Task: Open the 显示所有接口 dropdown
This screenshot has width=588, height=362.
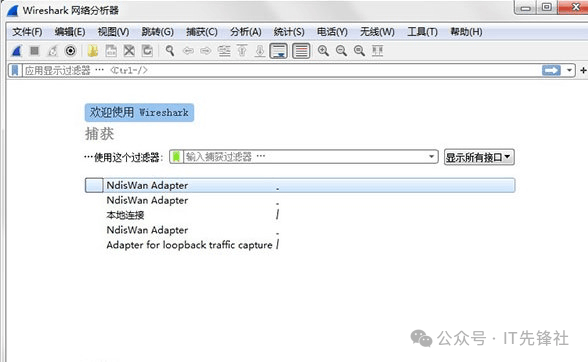Action: (479, 157)
